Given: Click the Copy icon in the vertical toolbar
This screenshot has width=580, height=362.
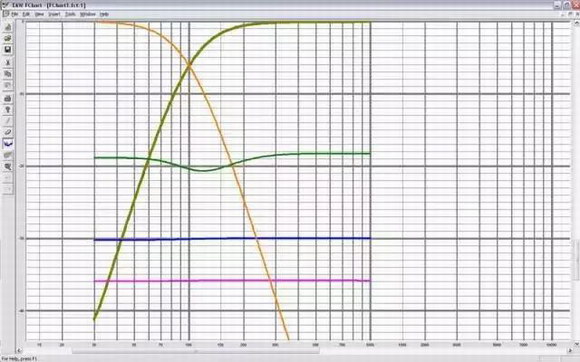Looking at the screenshot, I should click(x=8, y=74).
